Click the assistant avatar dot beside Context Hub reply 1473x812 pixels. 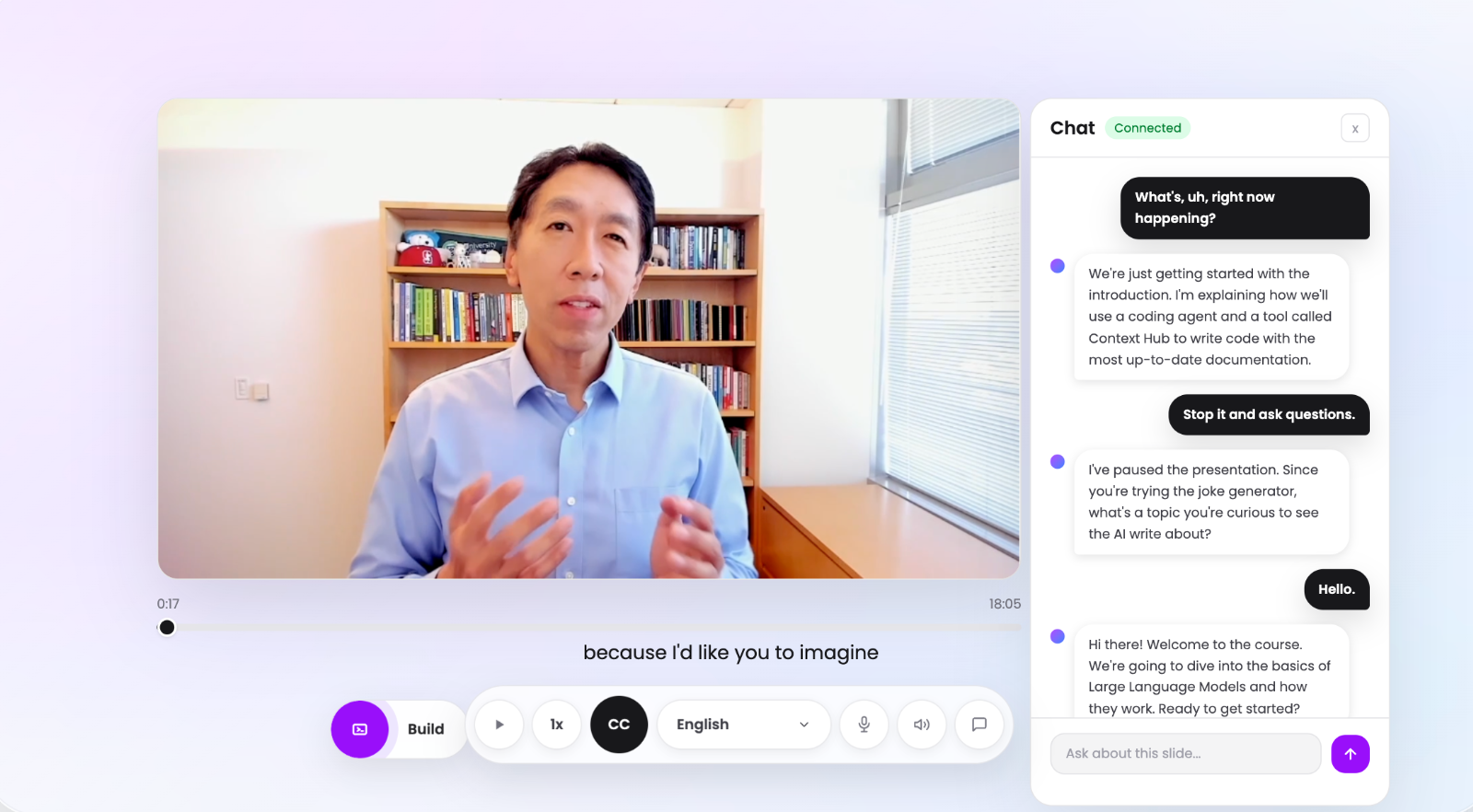coord(1058,266)
